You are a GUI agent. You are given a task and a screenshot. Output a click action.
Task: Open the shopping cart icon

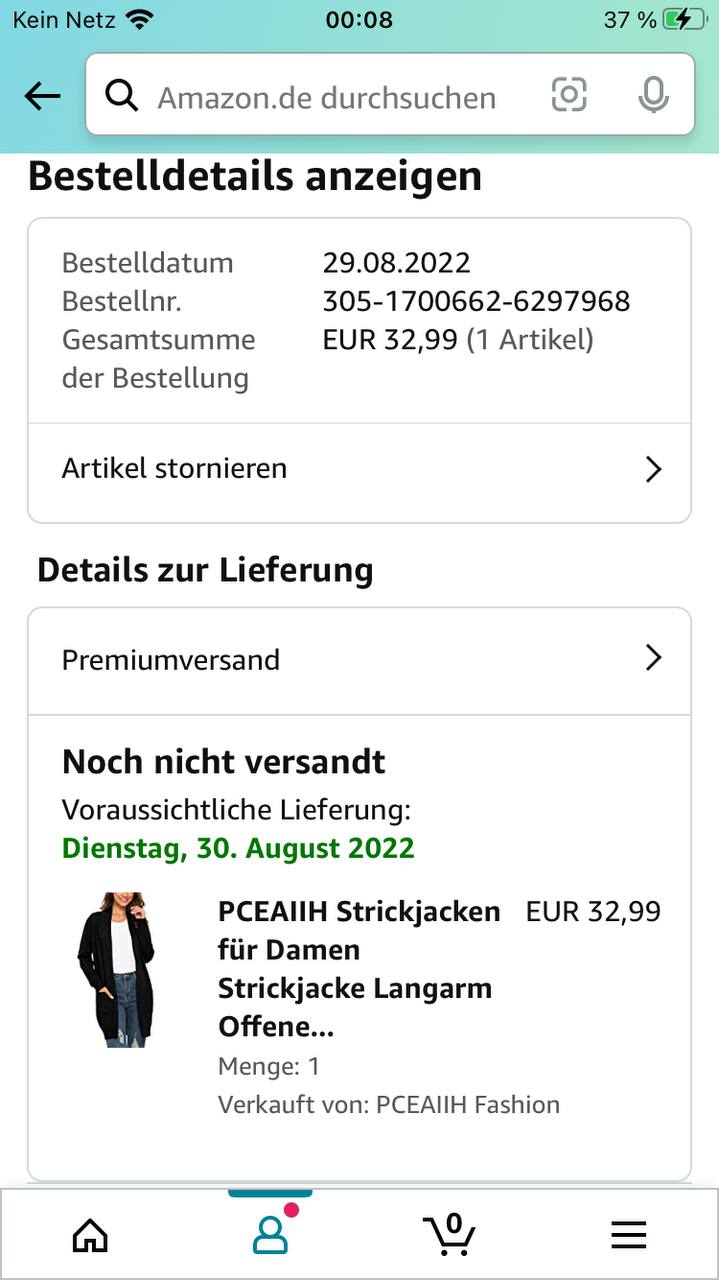click(x=449, y=1235)
